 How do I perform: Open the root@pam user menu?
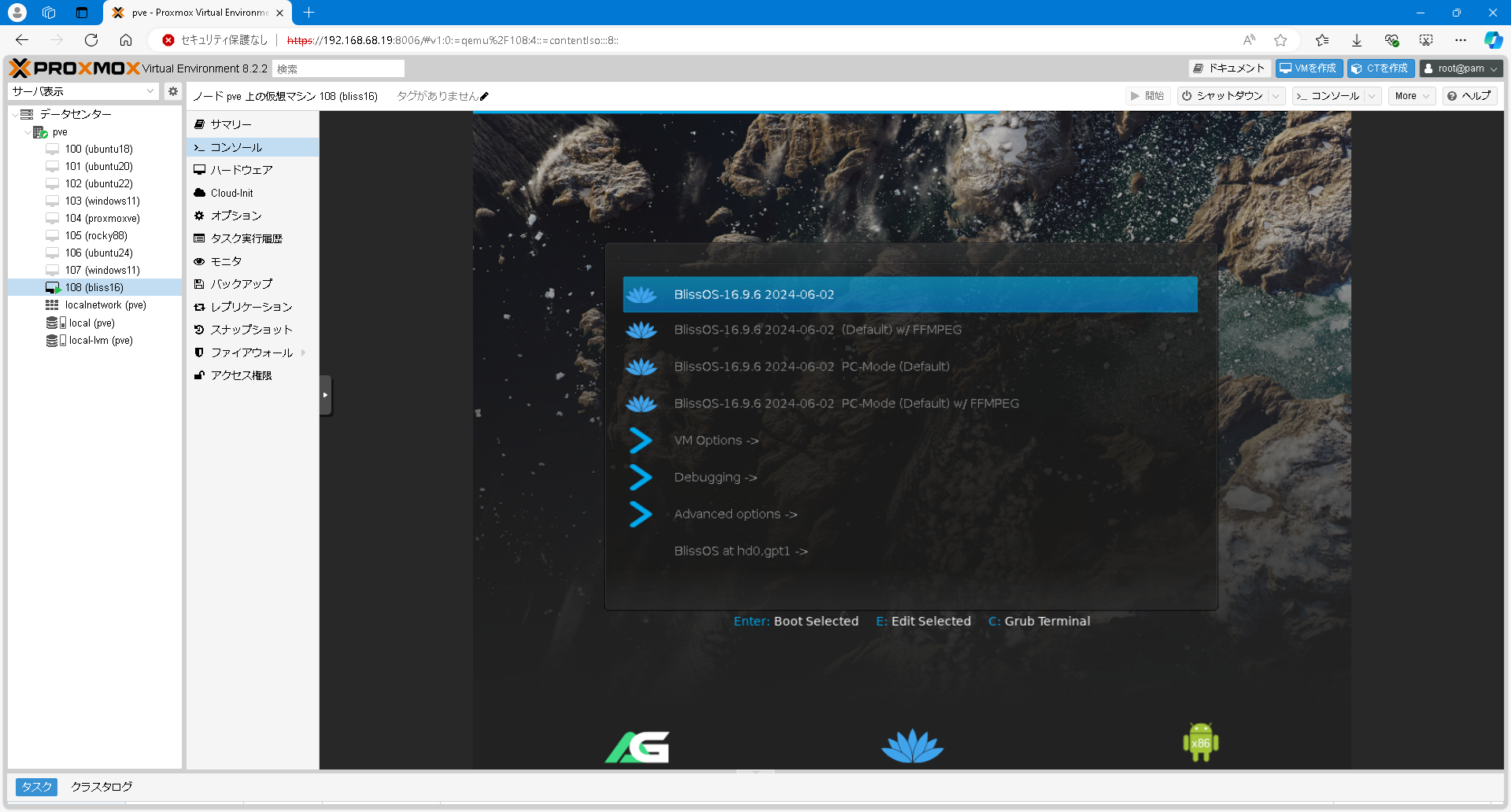tap(1461, 68)
